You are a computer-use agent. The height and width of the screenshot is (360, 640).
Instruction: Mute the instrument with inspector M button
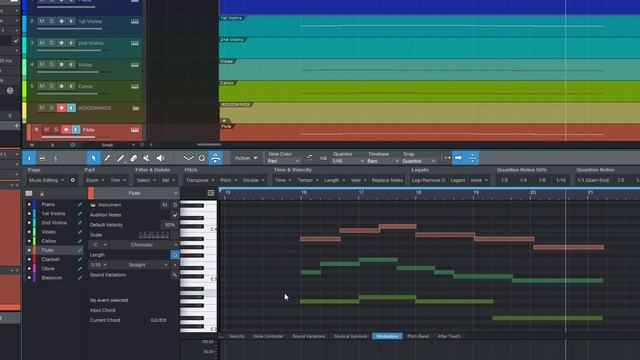(165, 204)
